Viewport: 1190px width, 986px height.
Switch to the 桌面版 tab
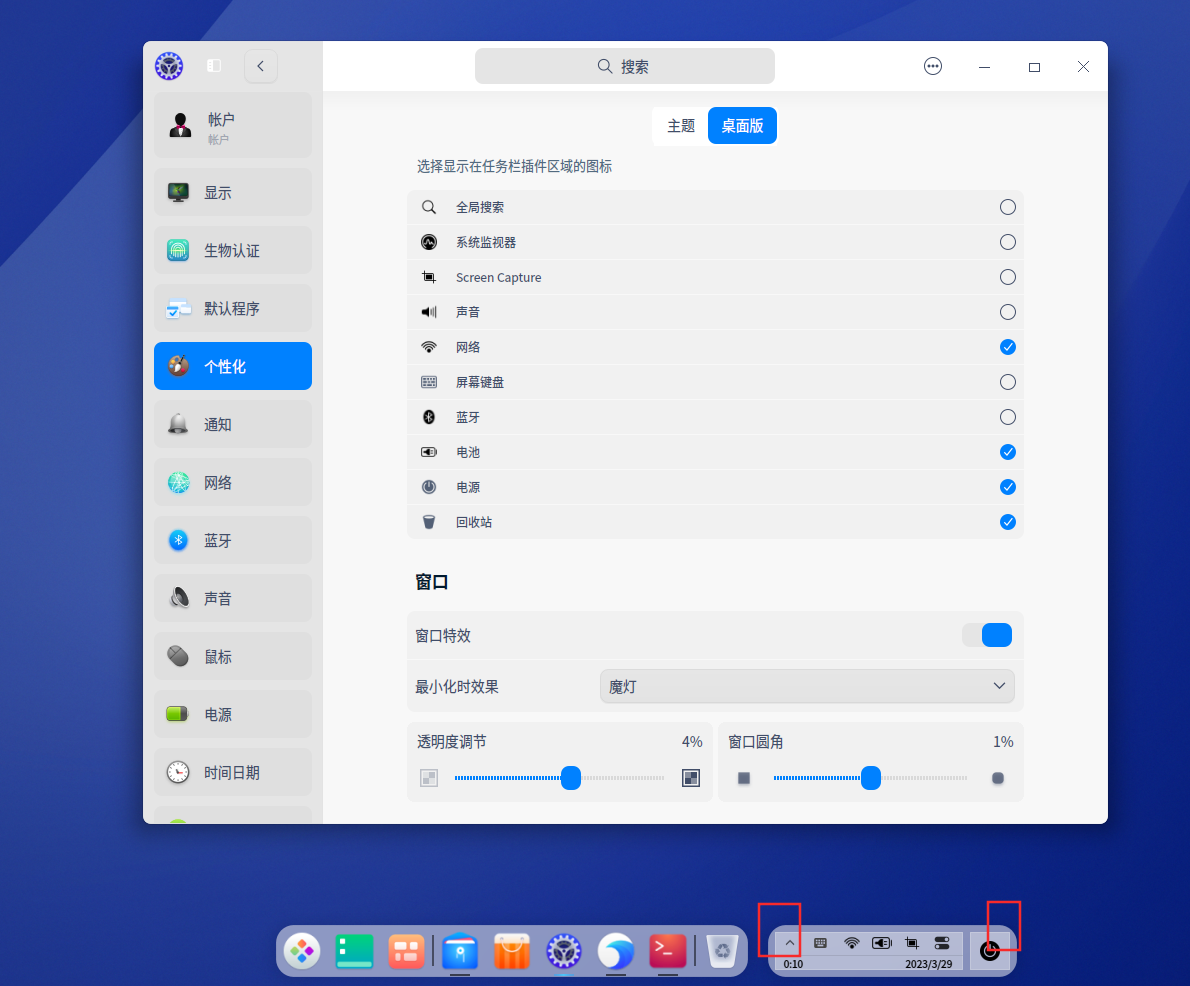click(742, 125)
